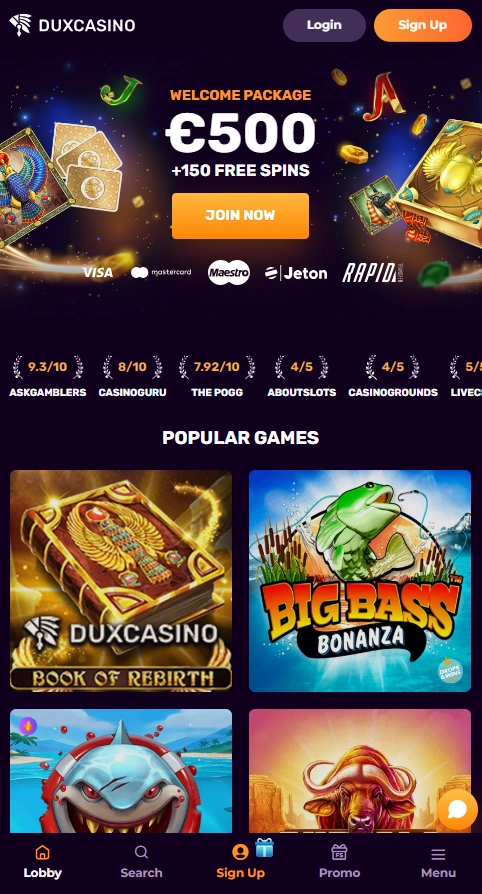Open the Book of Rebirth game
This screenshot has width=482, height=894.
121,580
